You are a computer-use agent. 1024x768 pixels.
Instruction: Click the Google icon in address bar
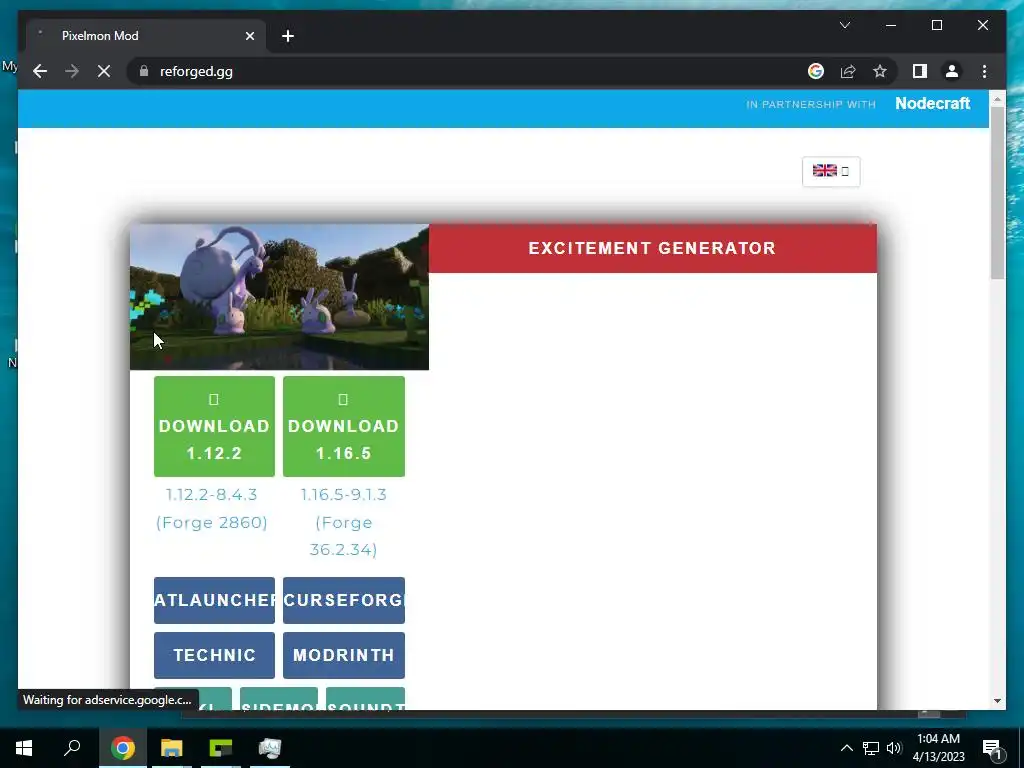(x=816, y=71)
